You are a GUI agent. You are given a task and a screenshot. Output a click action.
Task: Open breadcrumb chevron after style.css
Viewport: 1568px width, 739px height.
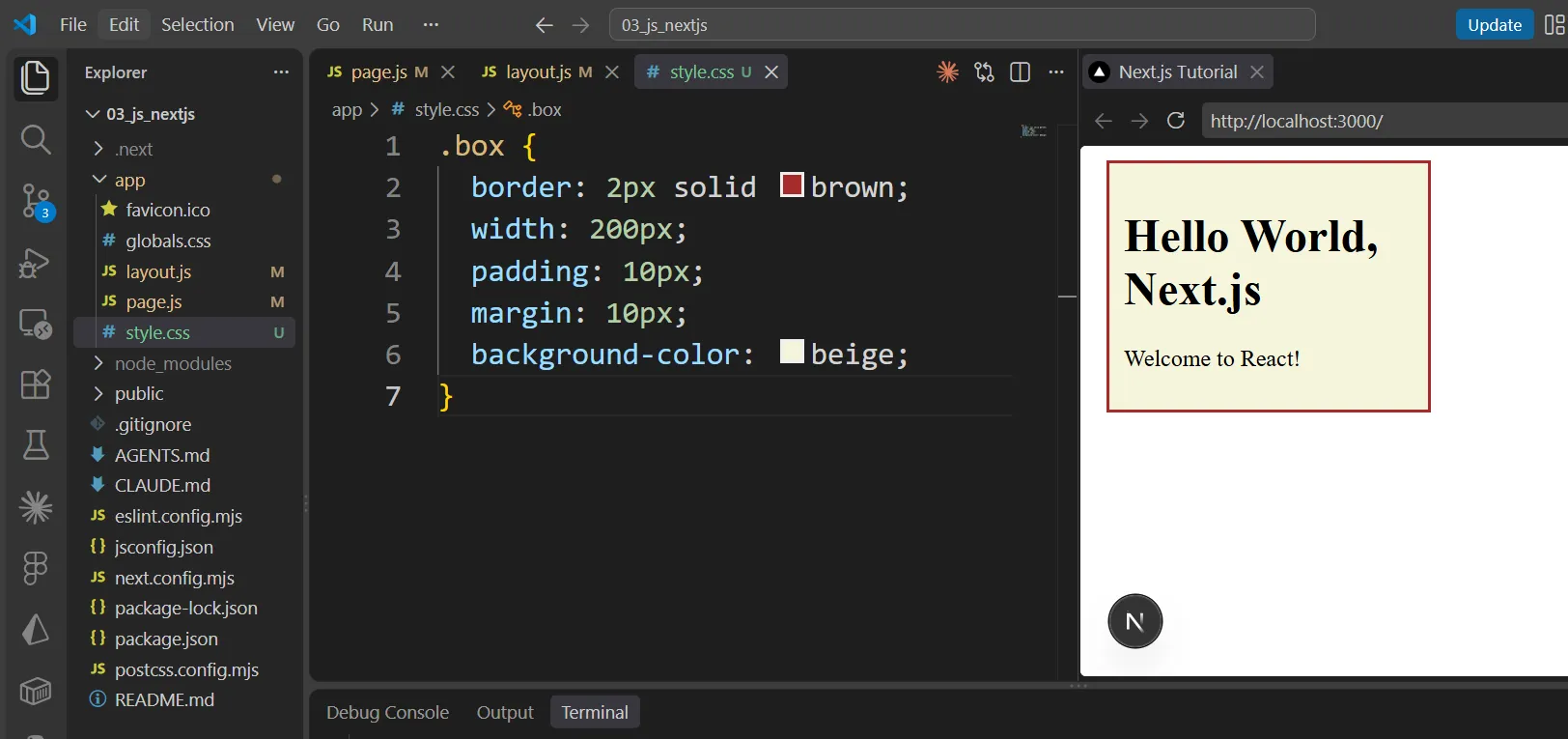491,110
